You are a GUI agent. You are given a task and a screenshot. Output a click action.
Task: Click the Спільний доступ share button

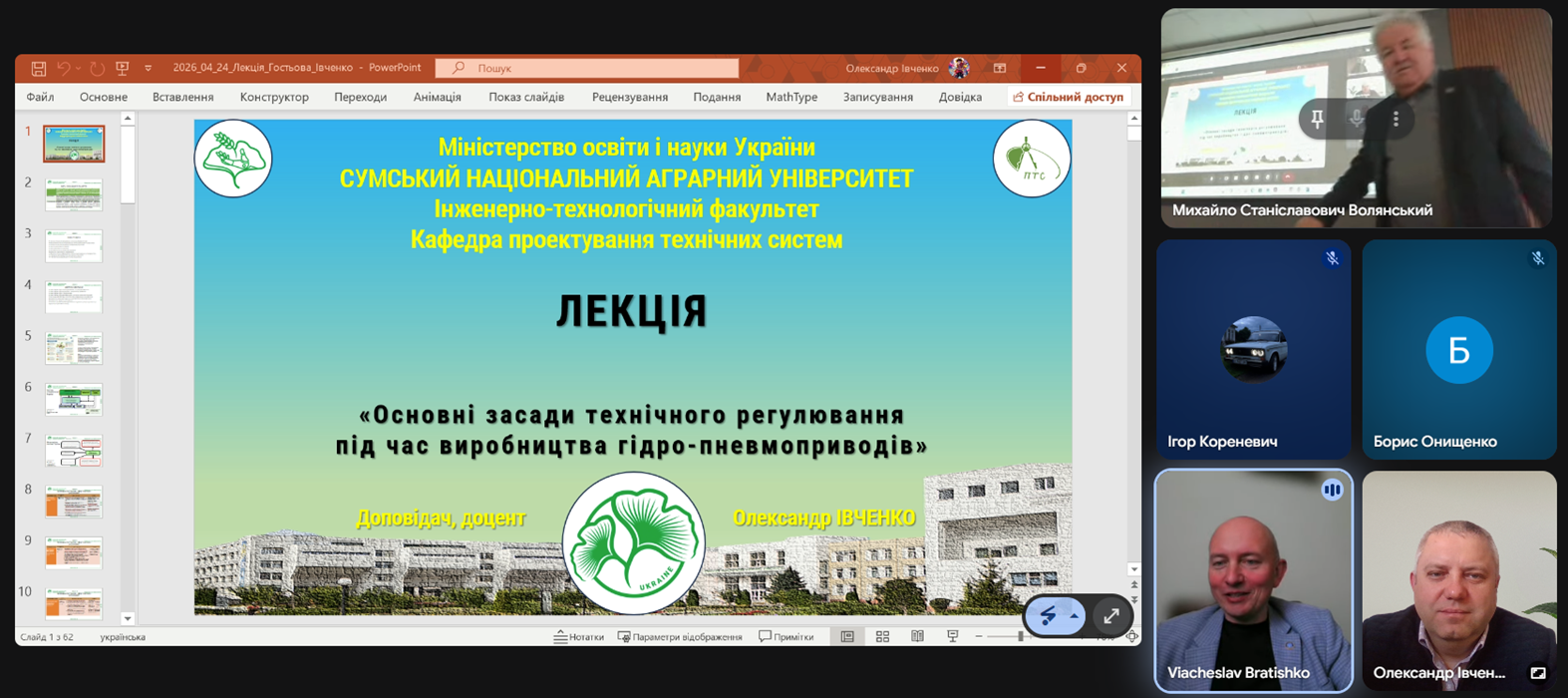point(1068,97)
